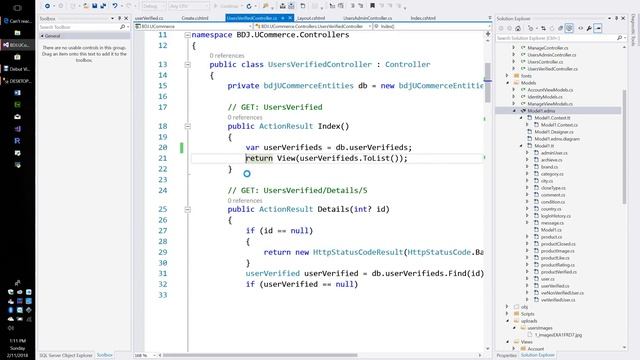Collapse the Models folder in Solution Explorer
The image size is (640, 360).
(x=507, y=83)
